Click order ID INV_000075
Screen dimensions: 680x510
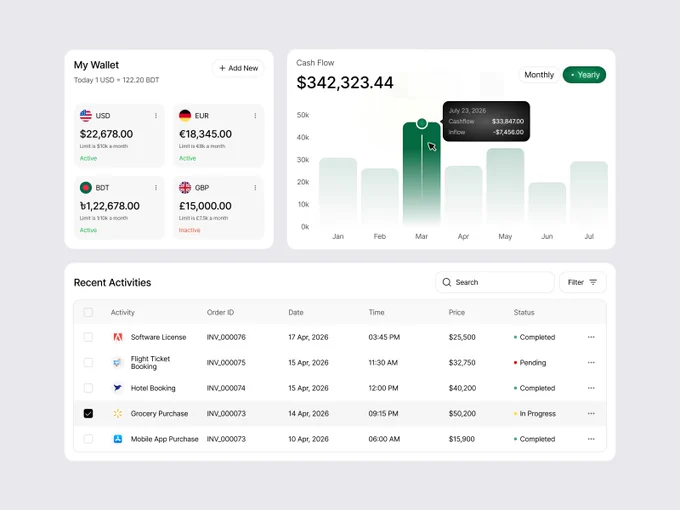point(226,363)
